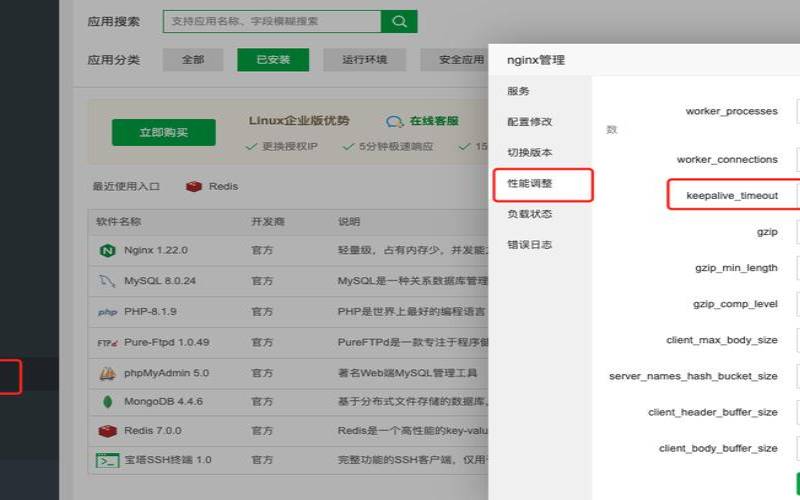800x500 pixels.
Task: Focus the 应用搜索 input field
Action: (271, 21)
